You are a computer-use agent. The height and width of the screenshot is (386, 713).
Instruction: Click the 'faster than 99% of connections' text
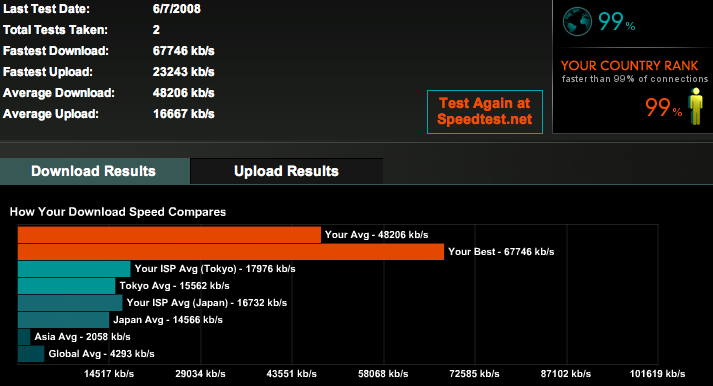[635, 79]
